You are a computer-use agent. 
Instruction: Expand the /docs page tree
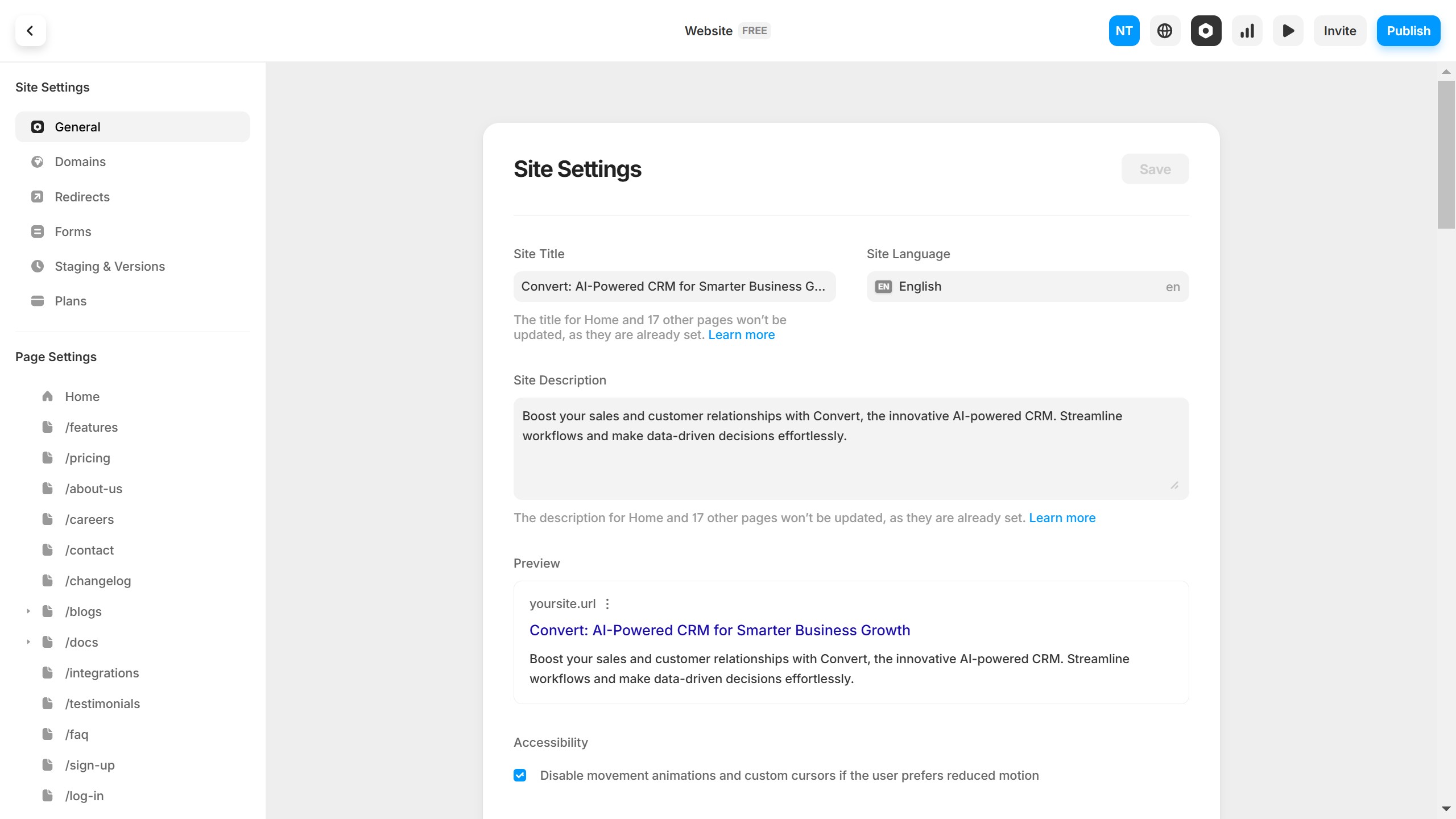click(28, 642)
